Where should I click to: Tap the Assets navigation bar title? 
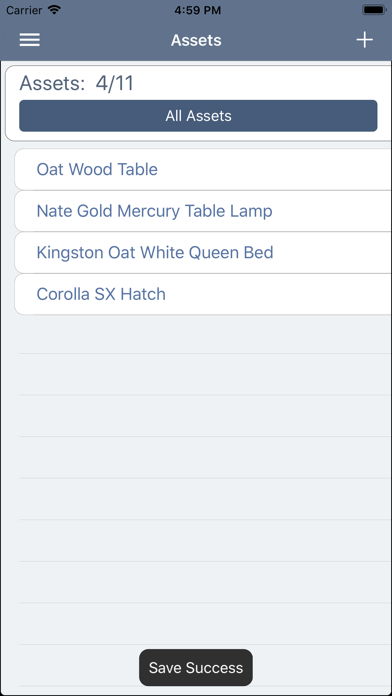click(196, 40)
